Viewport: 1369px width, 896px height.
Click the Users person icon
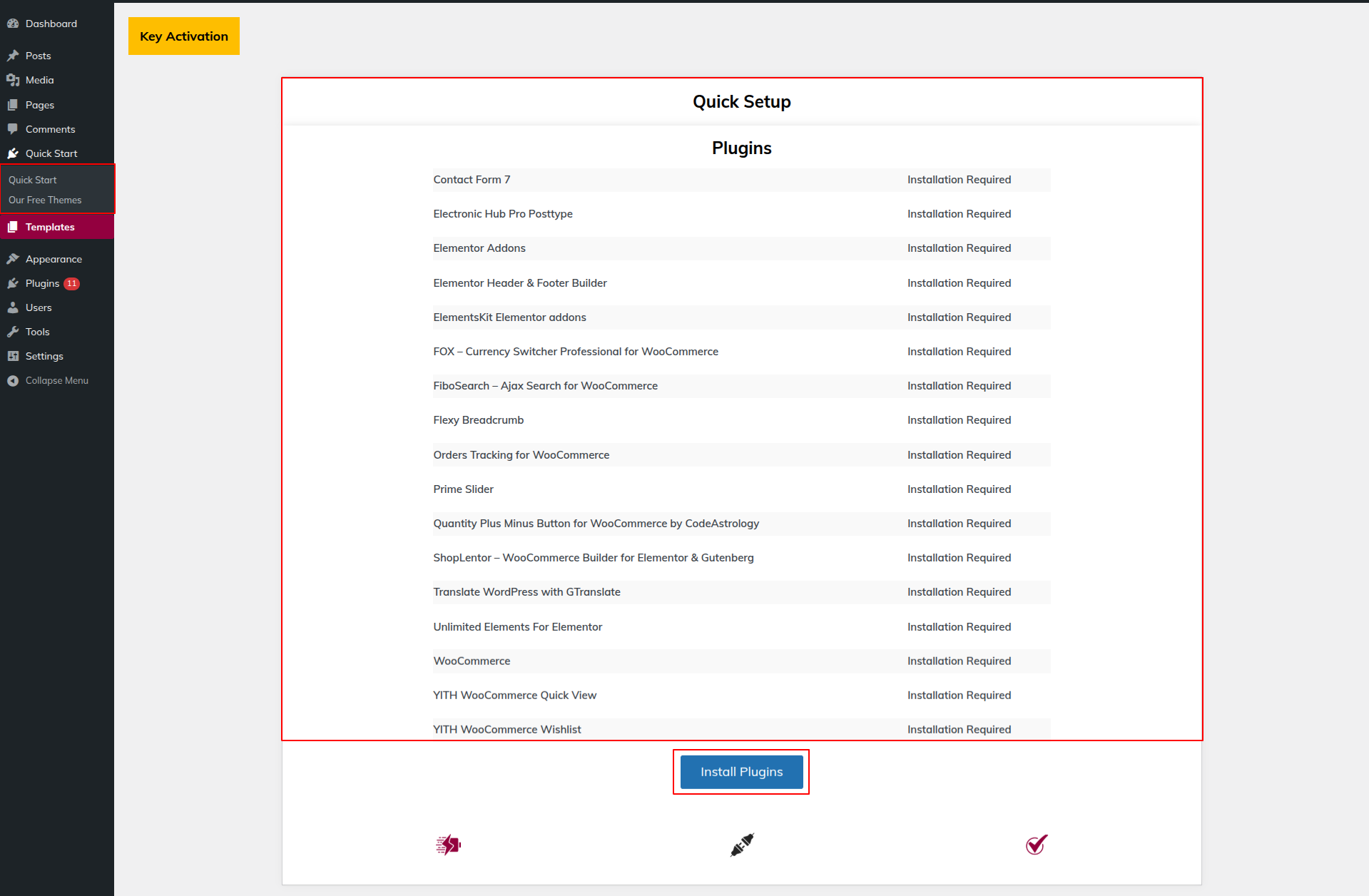click(x=13, y=307)
